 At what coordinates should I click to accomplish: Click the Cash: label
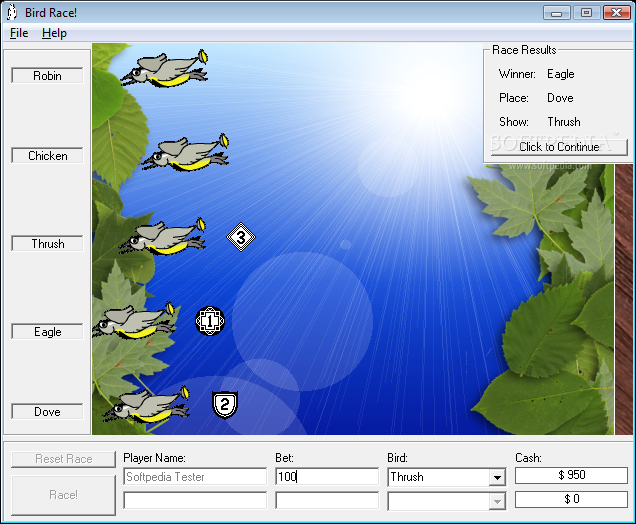pos(529,458)
